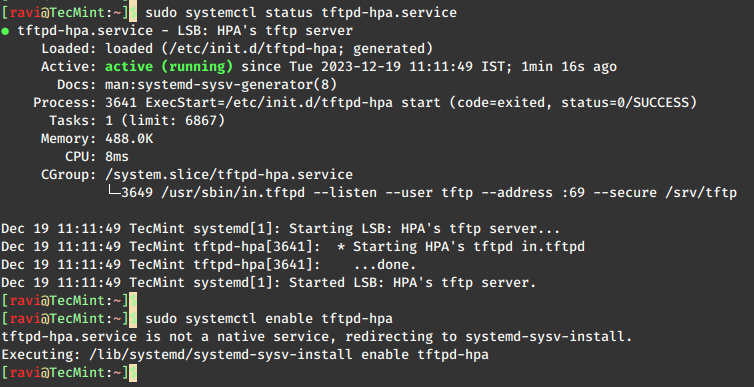Click the man:systemd-sysv-generator(8) docs reference
This screenshot has width=754, height=387.
tap(221, 85)
